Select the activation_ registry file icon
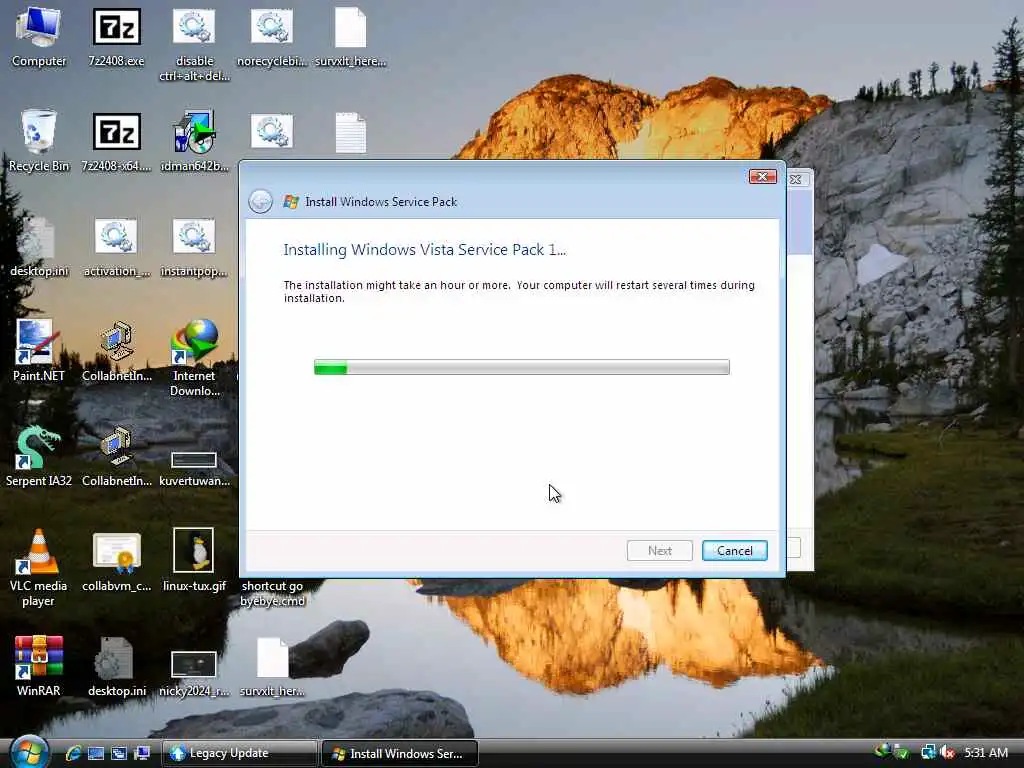1024x768 pixels. [116, 247]
